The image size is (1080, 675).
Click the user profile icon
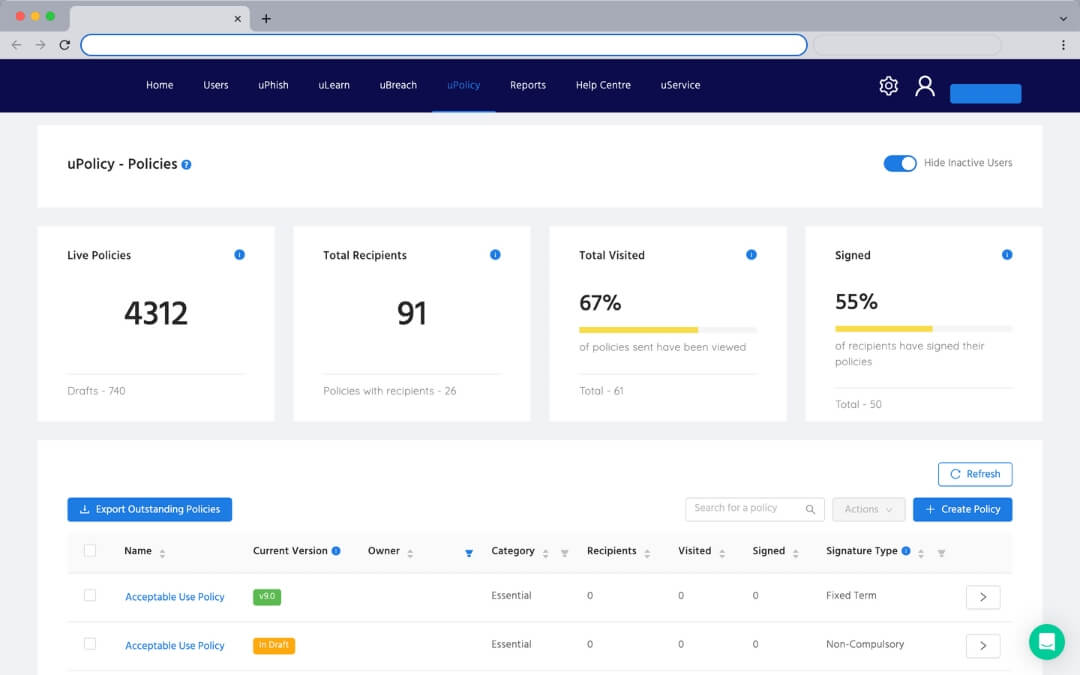(925, 86)
